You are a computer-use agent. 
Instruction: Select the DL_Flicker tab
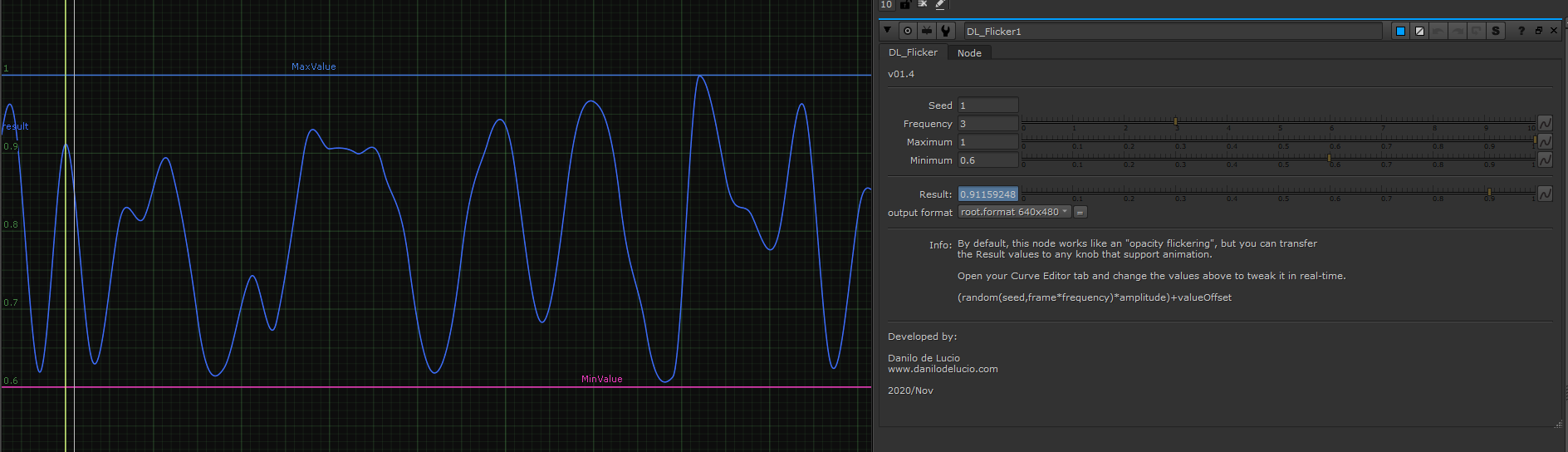[x=913, y=52]
